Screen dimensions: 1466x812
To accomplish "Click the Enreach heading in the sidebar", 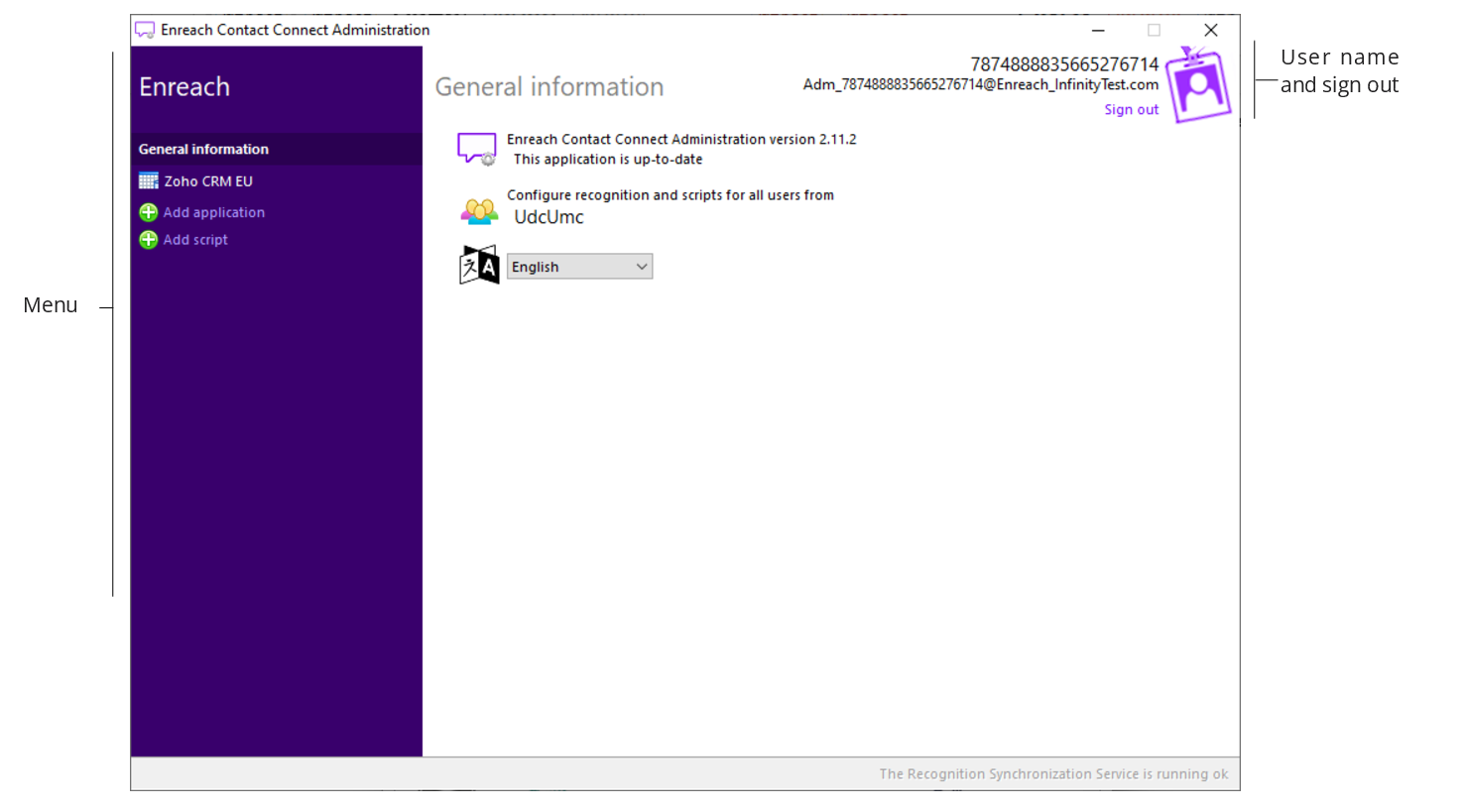I will (x=184, y=87).
